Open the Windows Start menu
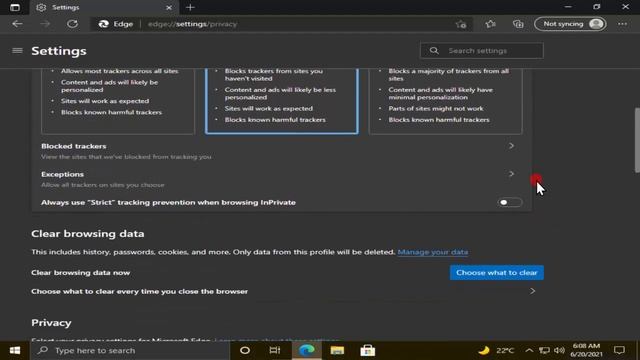The width and height of the screenshot is (640, 360). pyautogui.click(x=15, y=351)
